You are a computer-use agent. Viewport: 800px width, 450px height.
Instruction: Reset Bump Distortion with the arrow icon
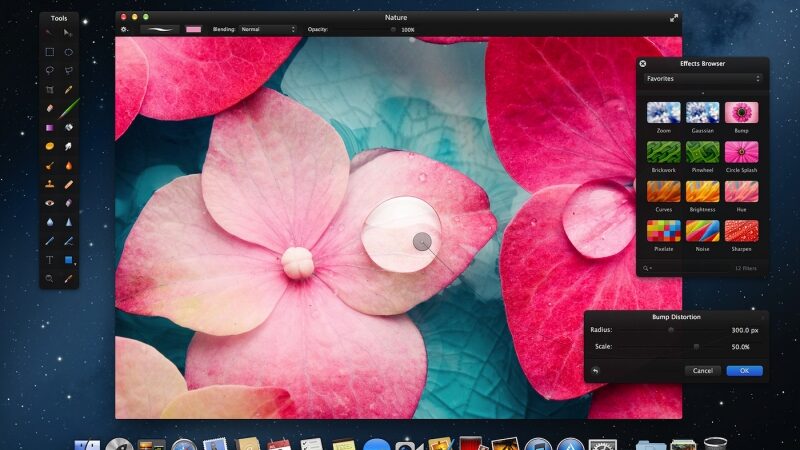[595, 371]
